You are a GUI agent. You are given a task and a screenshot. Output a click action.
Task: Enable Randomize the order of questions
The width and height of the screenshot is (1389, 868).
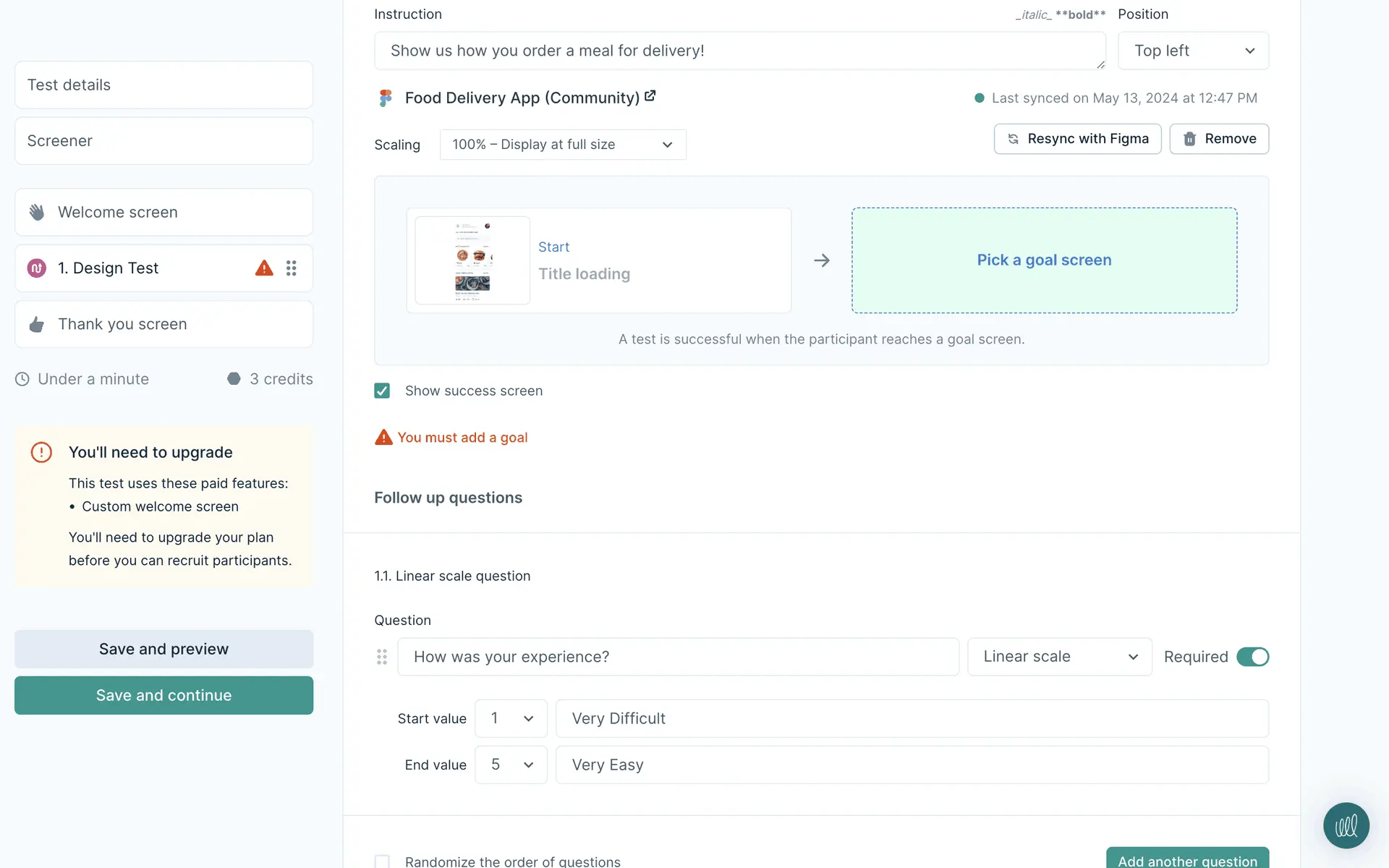(382, 861)
